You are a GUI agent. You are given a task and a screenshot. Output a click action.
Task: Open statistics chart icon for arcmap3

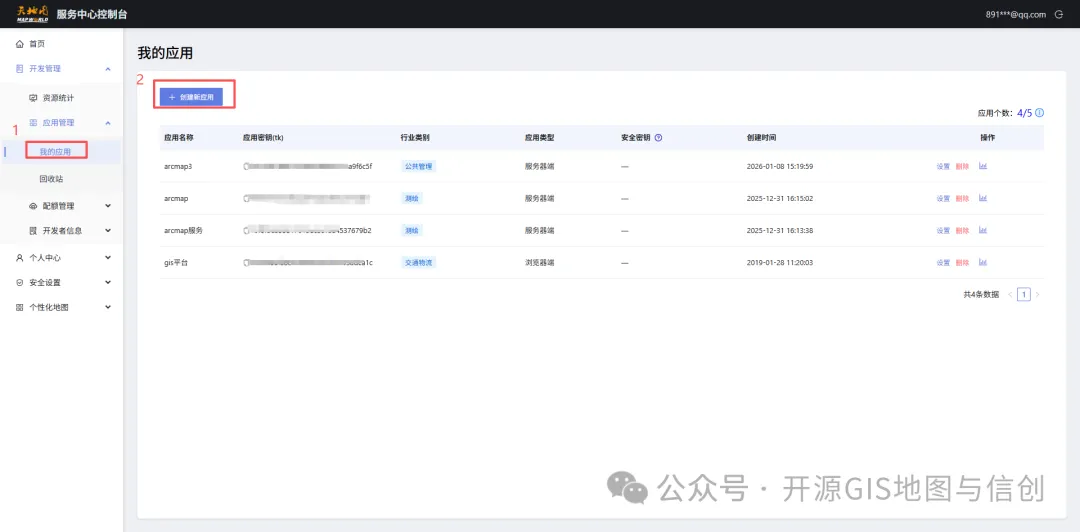(983, 166)
